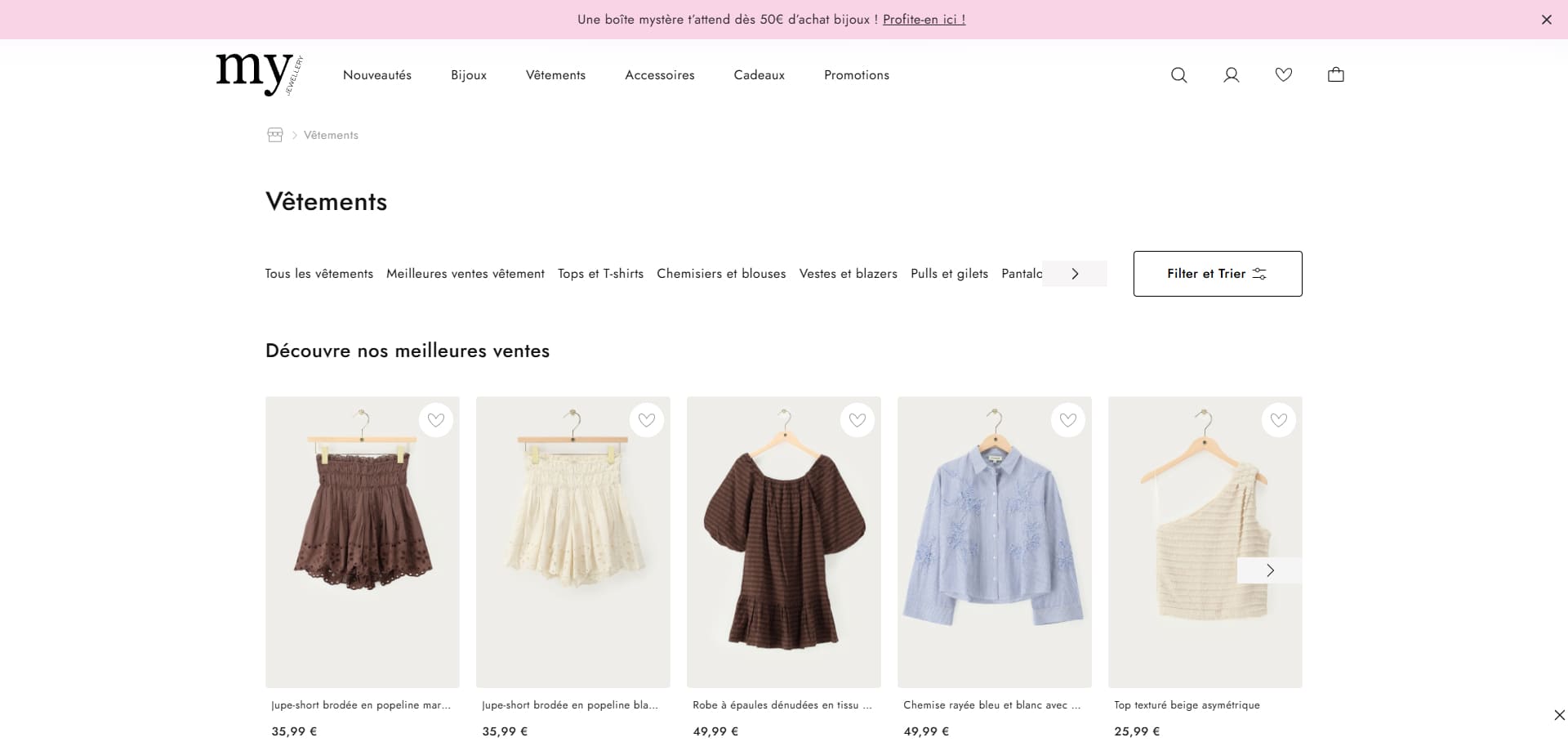This screenshot has width=1568, height=751.
Task: Select Chemisiers et blouses category
Action: [x=721, y=274]
